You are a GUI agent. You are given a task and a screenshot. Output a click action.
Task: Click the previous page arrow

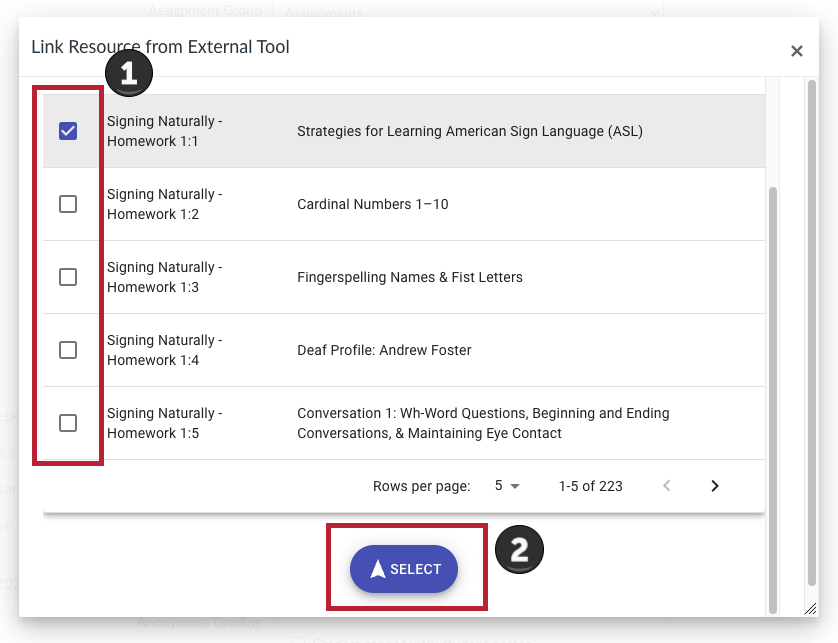[666, 486]
